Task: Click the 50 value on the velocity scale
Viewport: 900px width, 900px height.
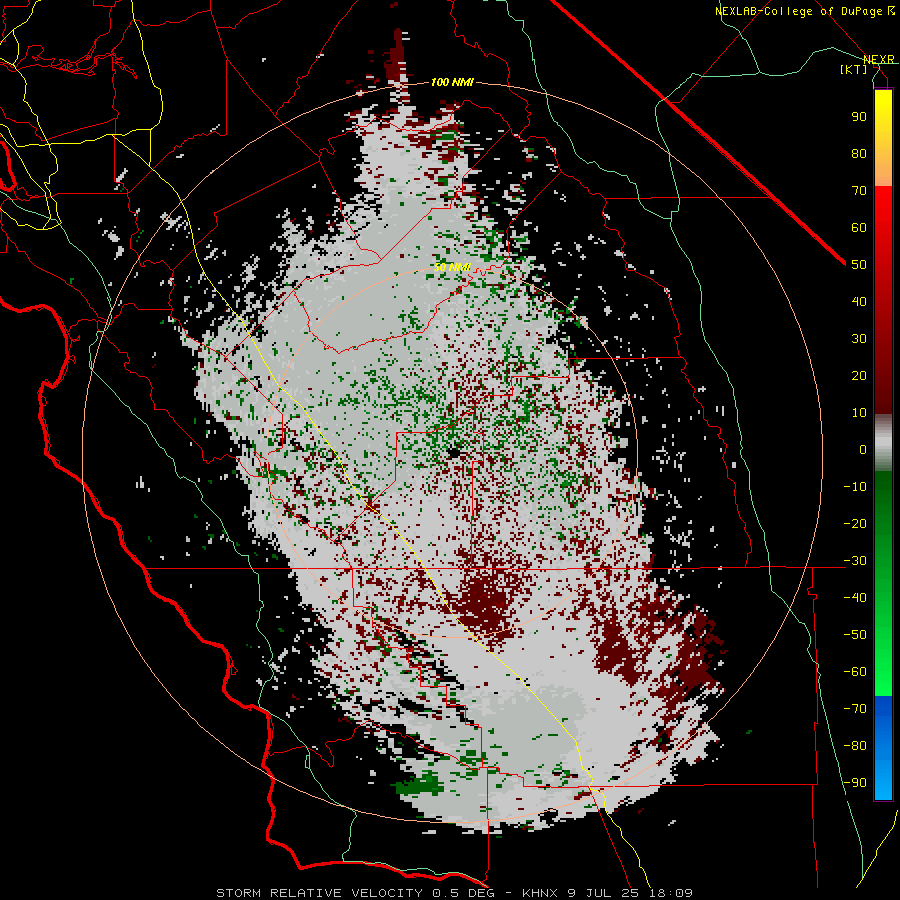Action: (x=859, y=265)
